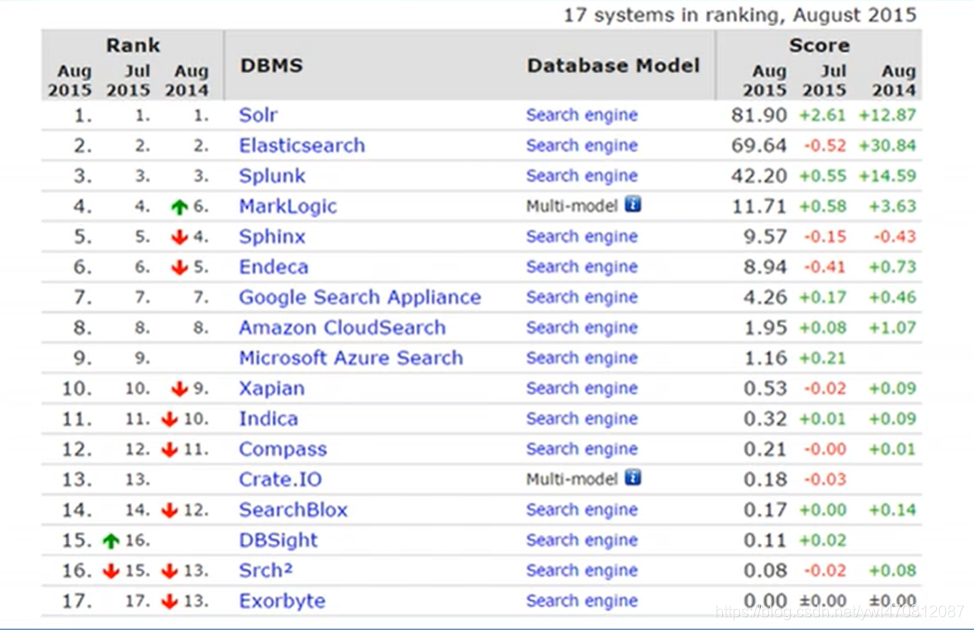Click the green up arrow in DBSight row
The width and height of the screenshot is (974, 630).
coord(111,541)
